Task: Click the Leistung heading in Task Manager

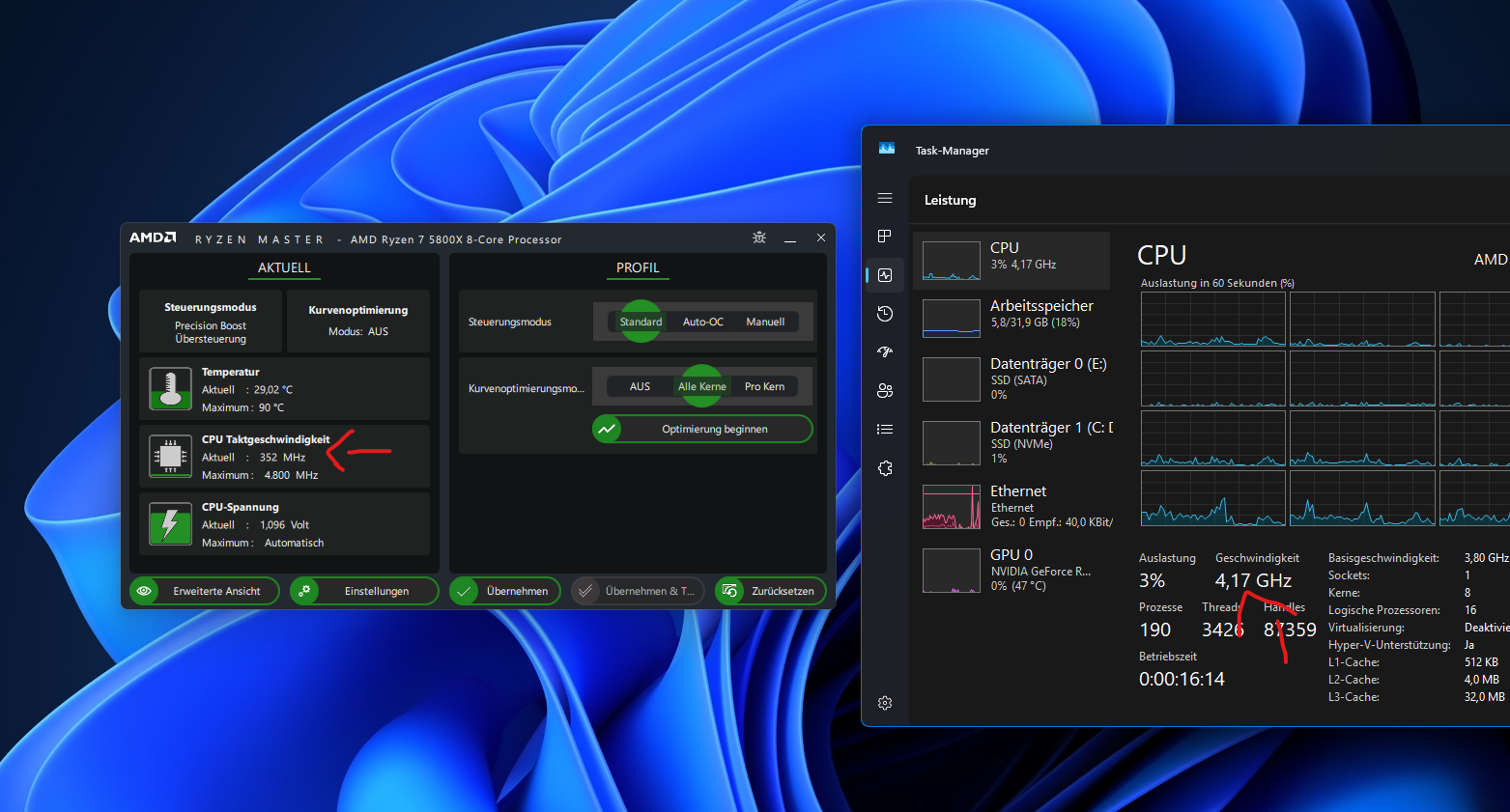Action: pos(950,200)
